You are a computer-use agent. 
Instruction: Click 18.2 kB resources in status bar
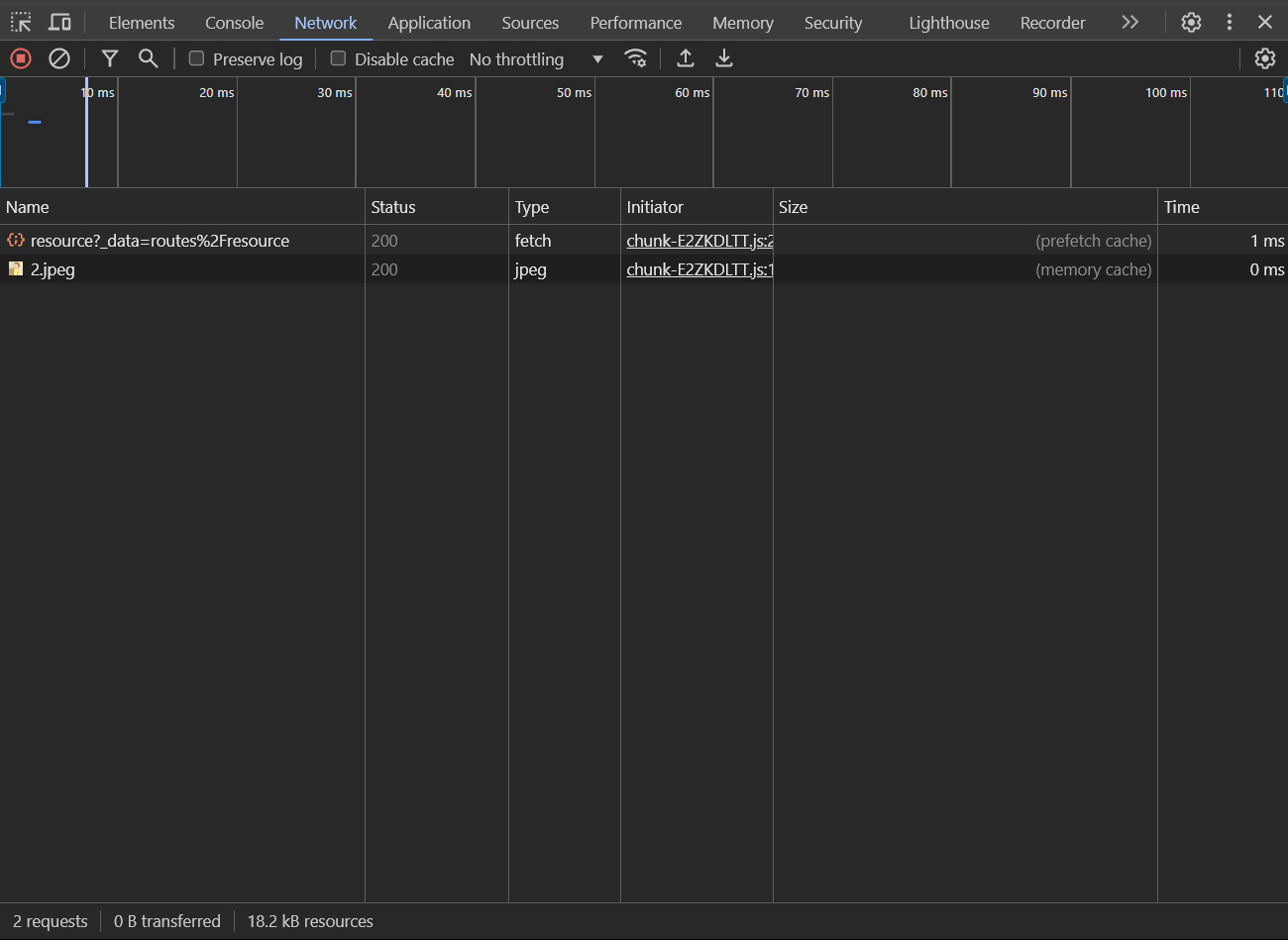point(310,921)
